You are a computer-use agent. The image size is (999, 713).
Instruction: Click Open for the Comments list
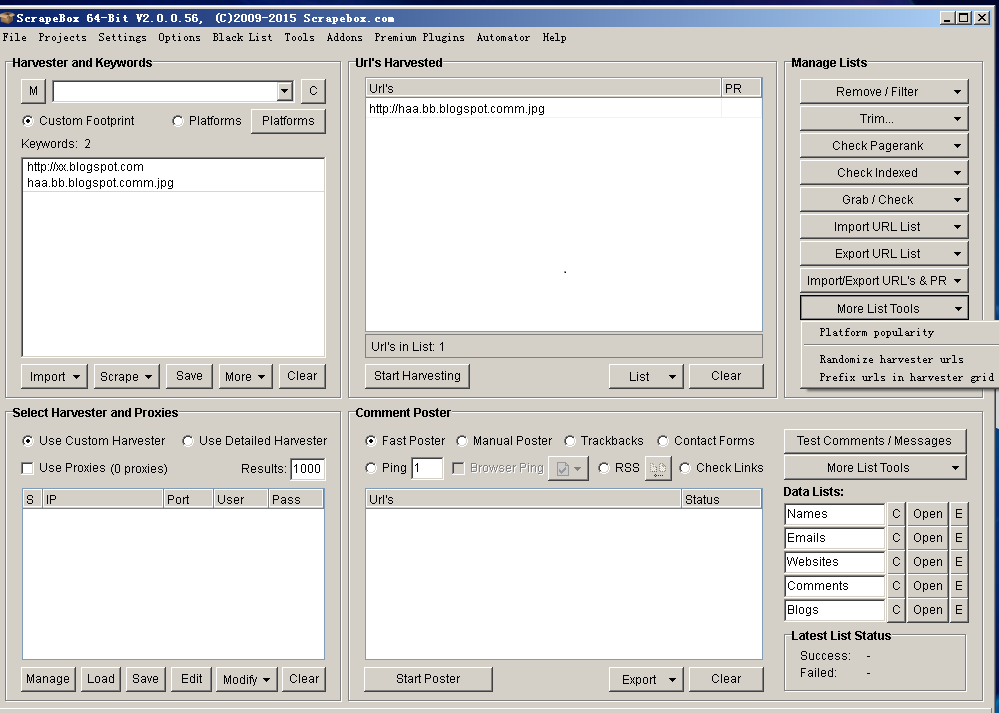[x=928, y=586]
